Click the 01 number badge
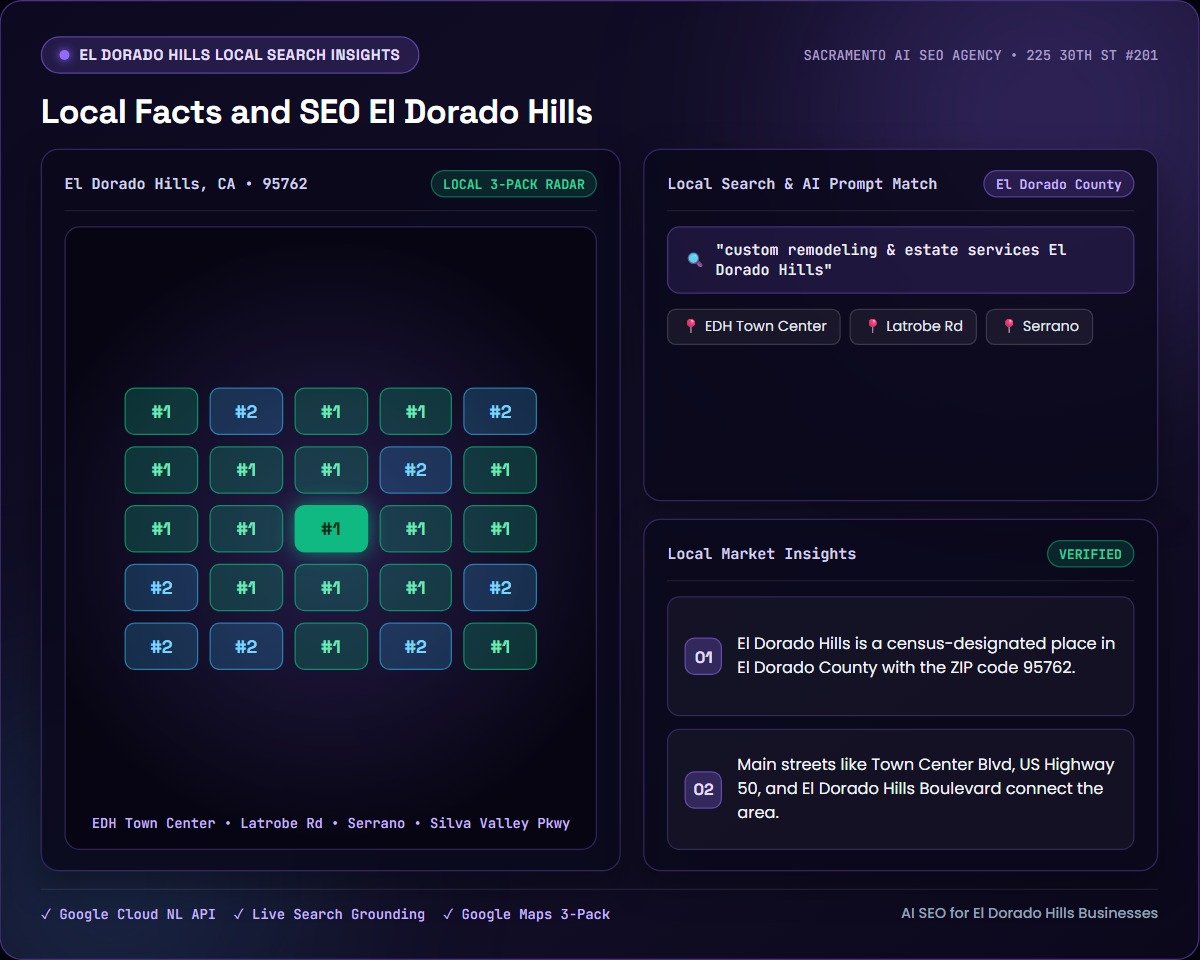Viewport: 1200px width, 960px height. tap(703, 656)
